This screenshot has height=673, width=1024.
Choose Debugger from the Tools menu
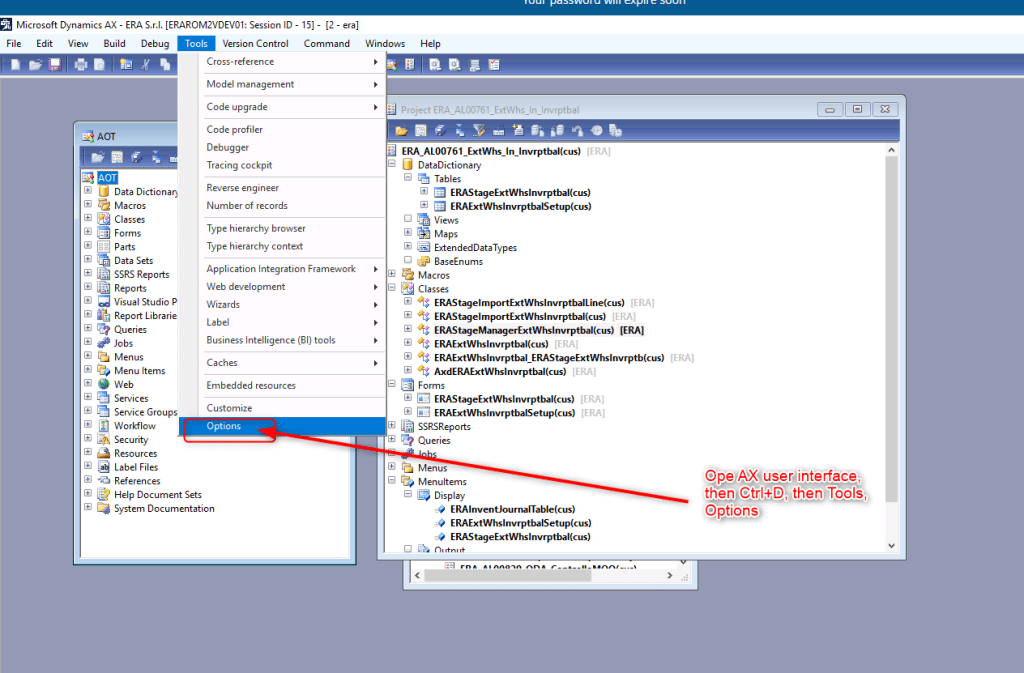(x=227, y=147)
